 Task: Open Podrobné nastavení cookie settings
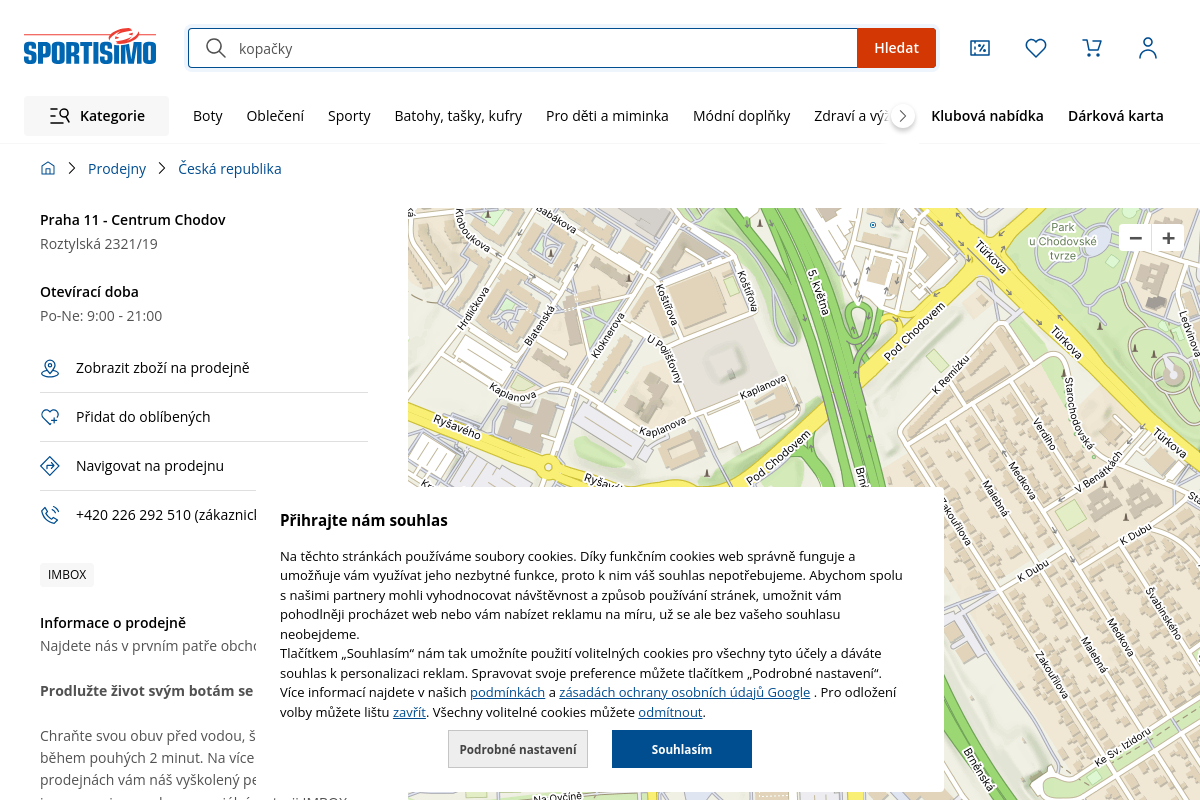click(518, 749)
